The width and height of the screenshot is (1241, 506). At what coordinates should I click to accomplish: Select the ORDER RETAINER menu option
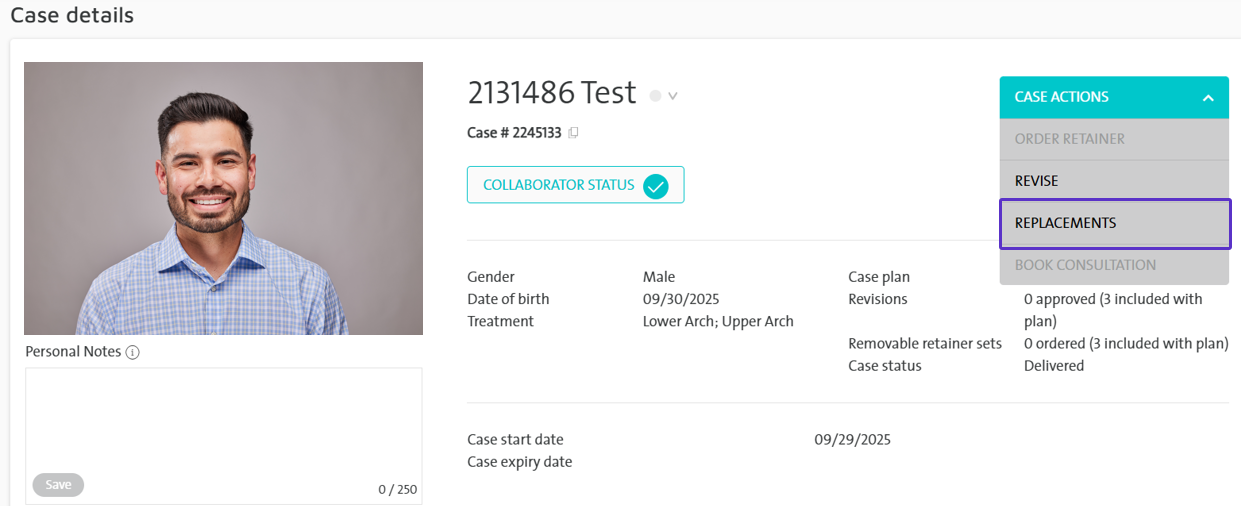(x=1069, y=139)
